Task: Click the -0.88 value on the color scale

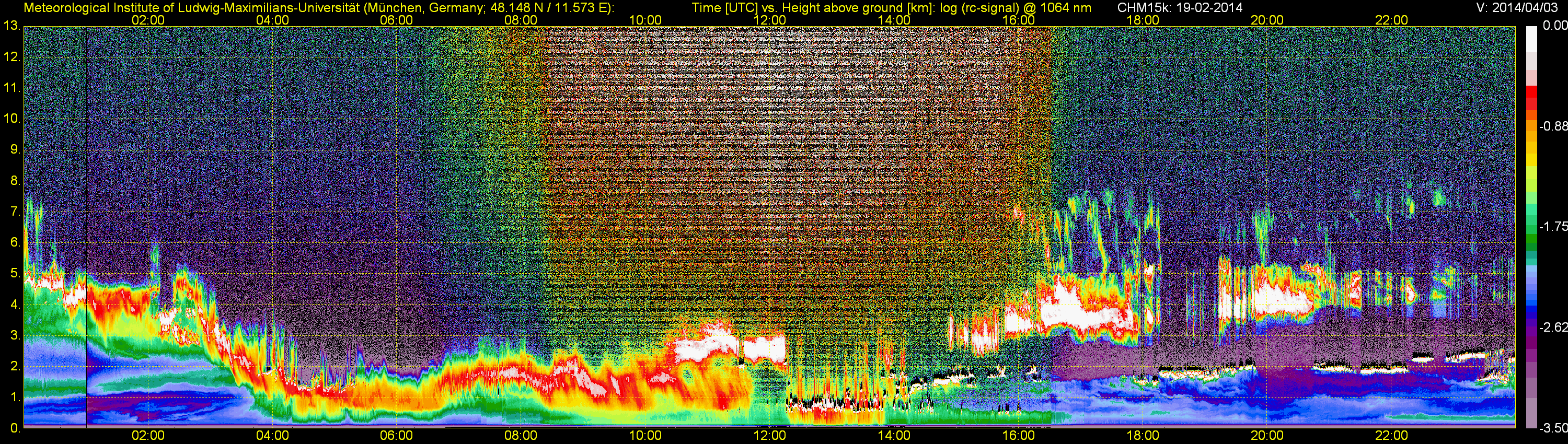Action: click(x=1553, y=126)
